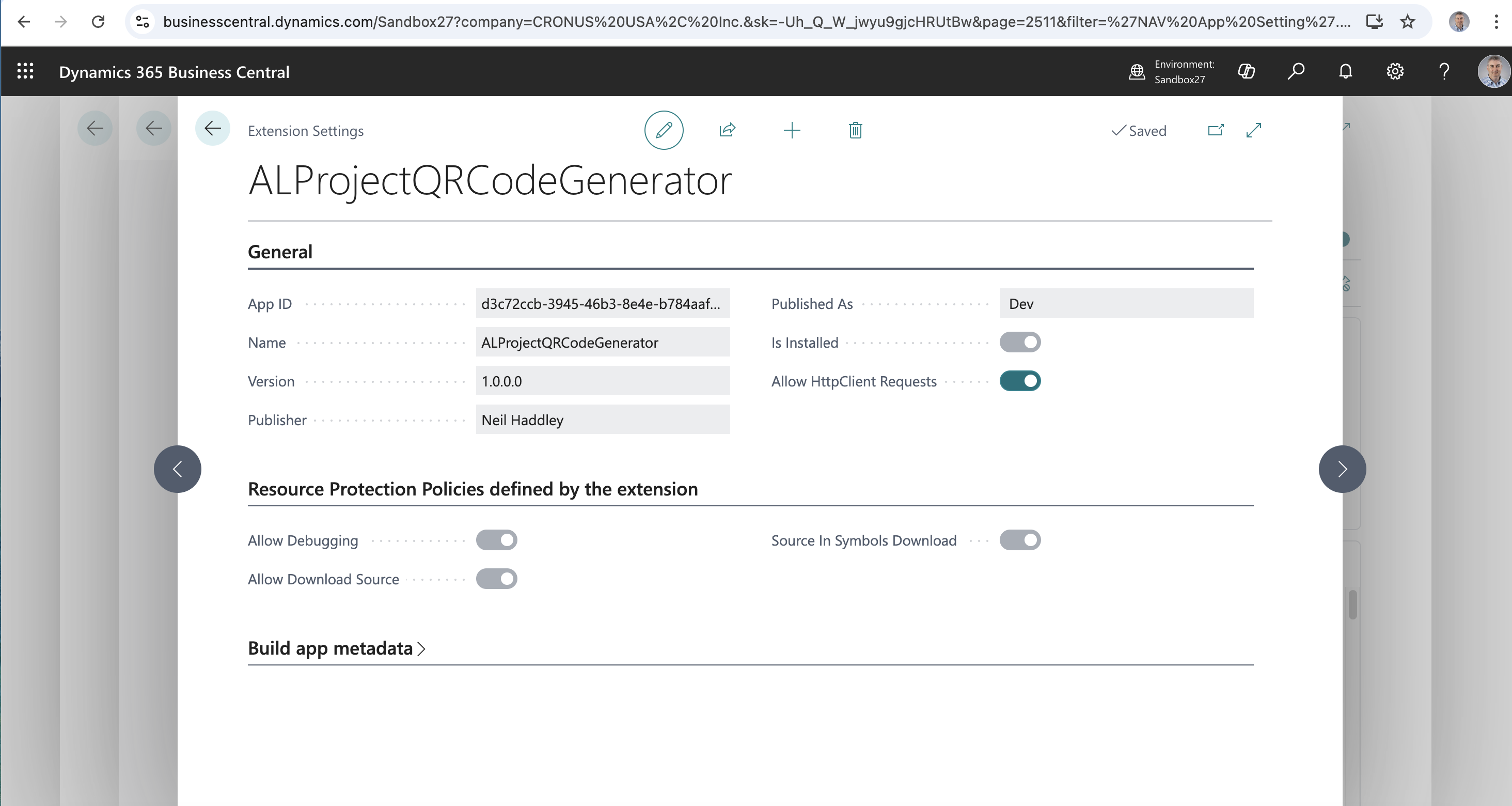Bookmark this page with the star icon
Screen dimensions: 1512x806
click(x=1408, y=22)
